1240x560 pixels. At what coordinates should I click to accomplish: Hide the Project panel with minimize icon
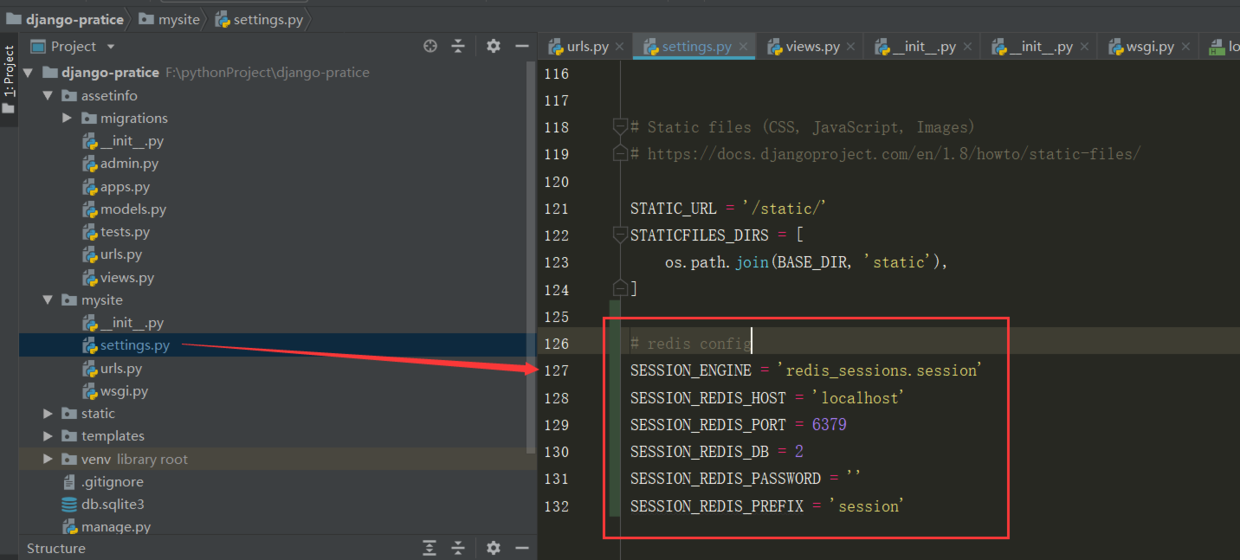tap(521, 46)
